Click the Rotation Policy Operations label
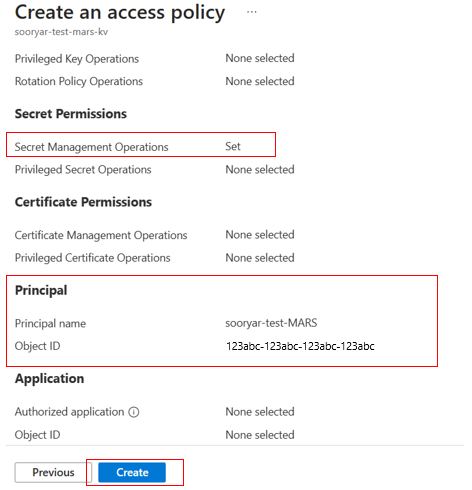 (79, 81)
